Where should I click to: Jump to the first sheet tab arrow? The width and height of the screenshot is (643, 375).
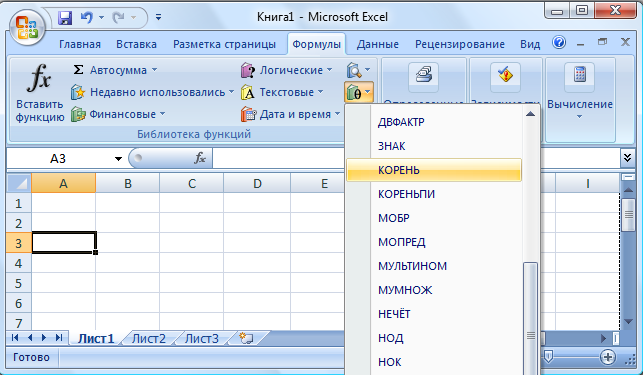click(x=15, y=338)
